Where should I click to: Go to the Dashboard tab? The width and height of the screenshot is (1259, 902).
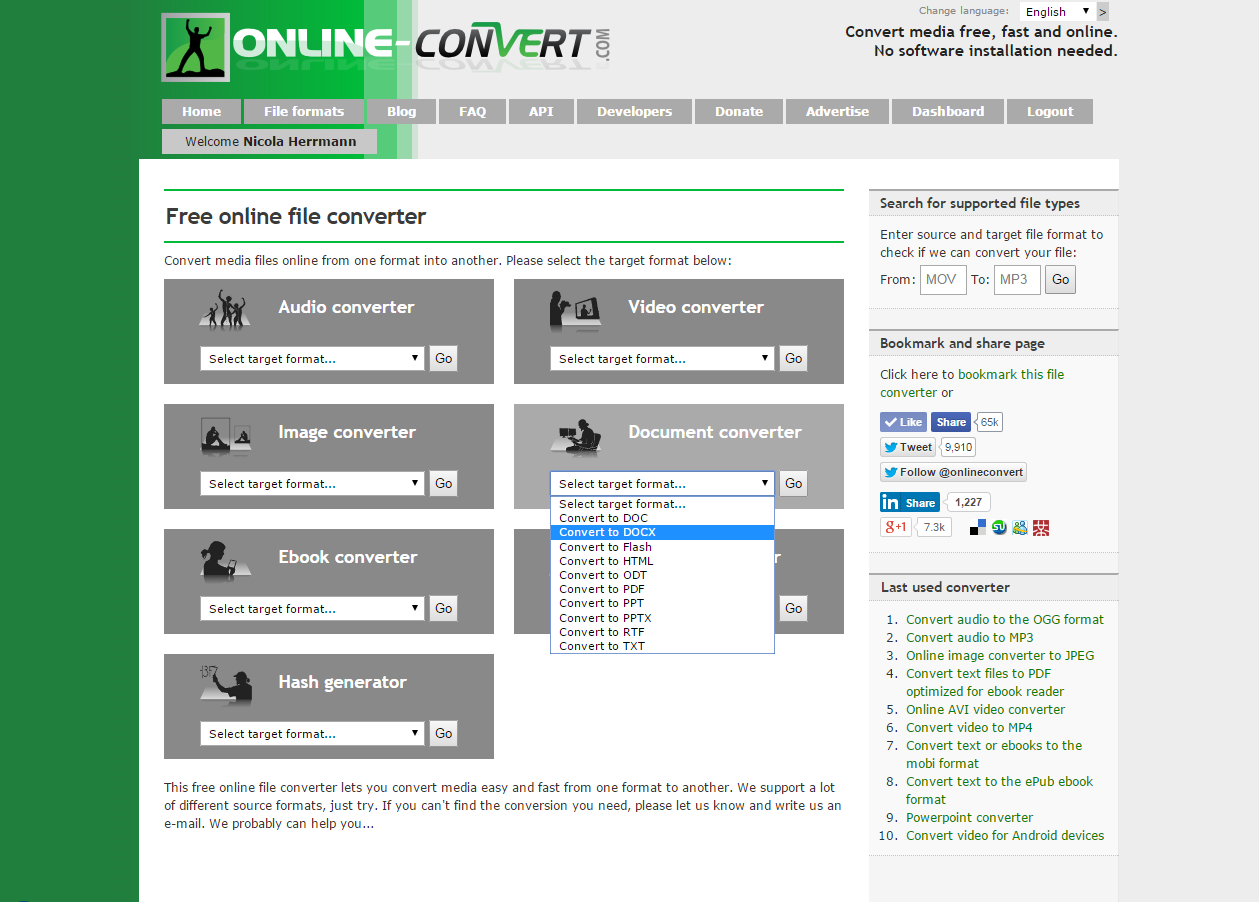[x=947, y=111]
